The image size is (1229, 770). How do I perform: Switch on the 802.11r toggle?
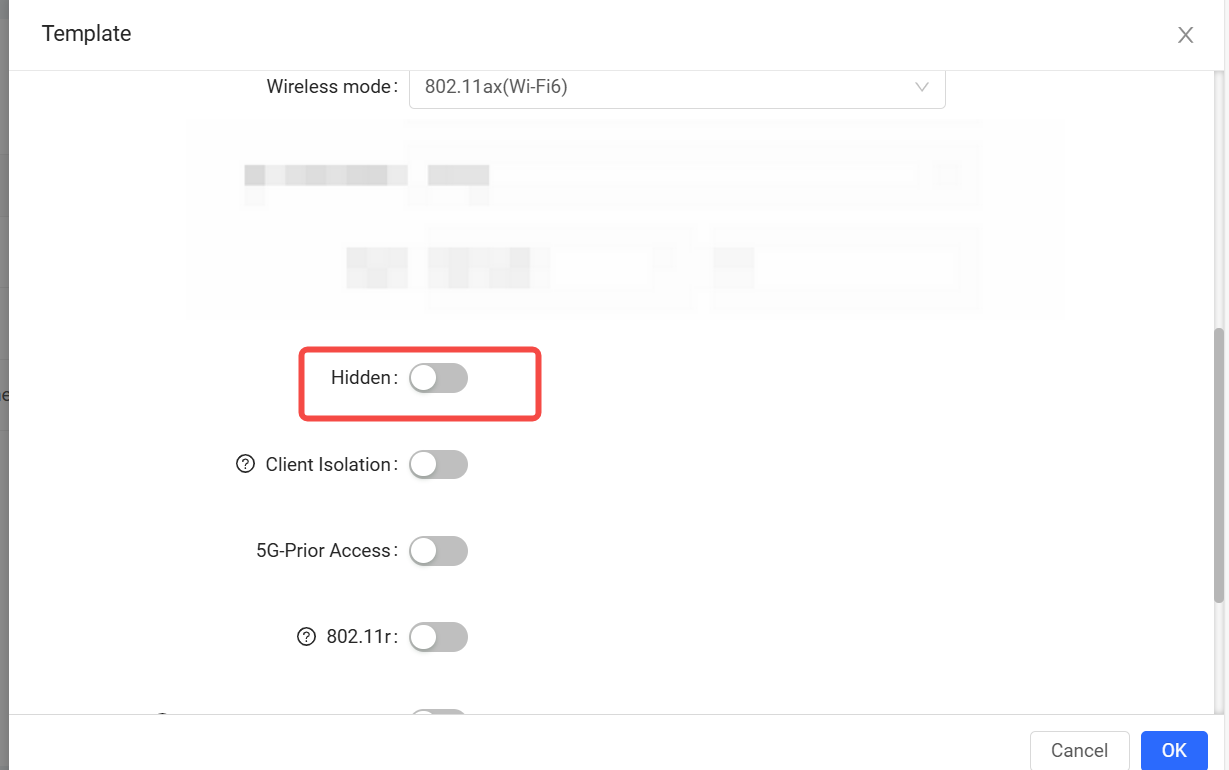438,637
